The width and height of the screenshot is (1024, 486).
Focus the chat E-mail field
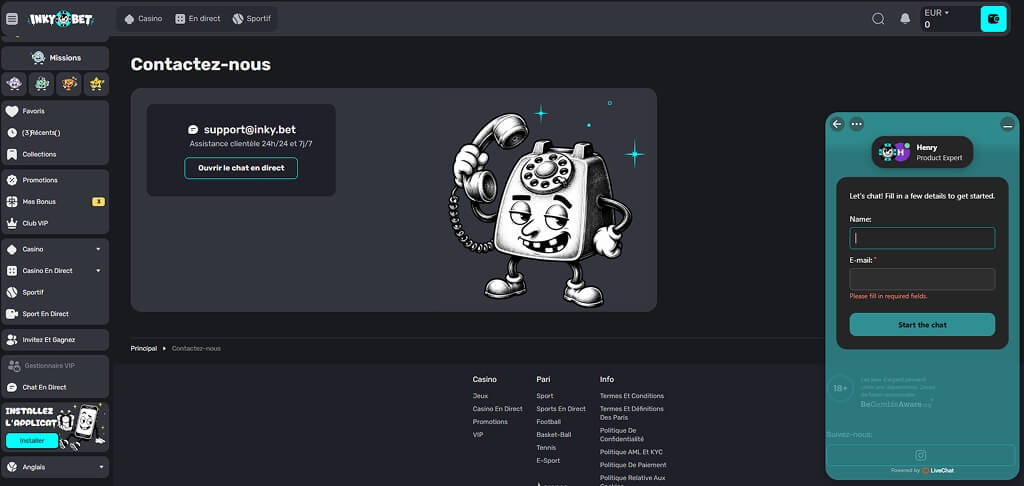(922, 279)
